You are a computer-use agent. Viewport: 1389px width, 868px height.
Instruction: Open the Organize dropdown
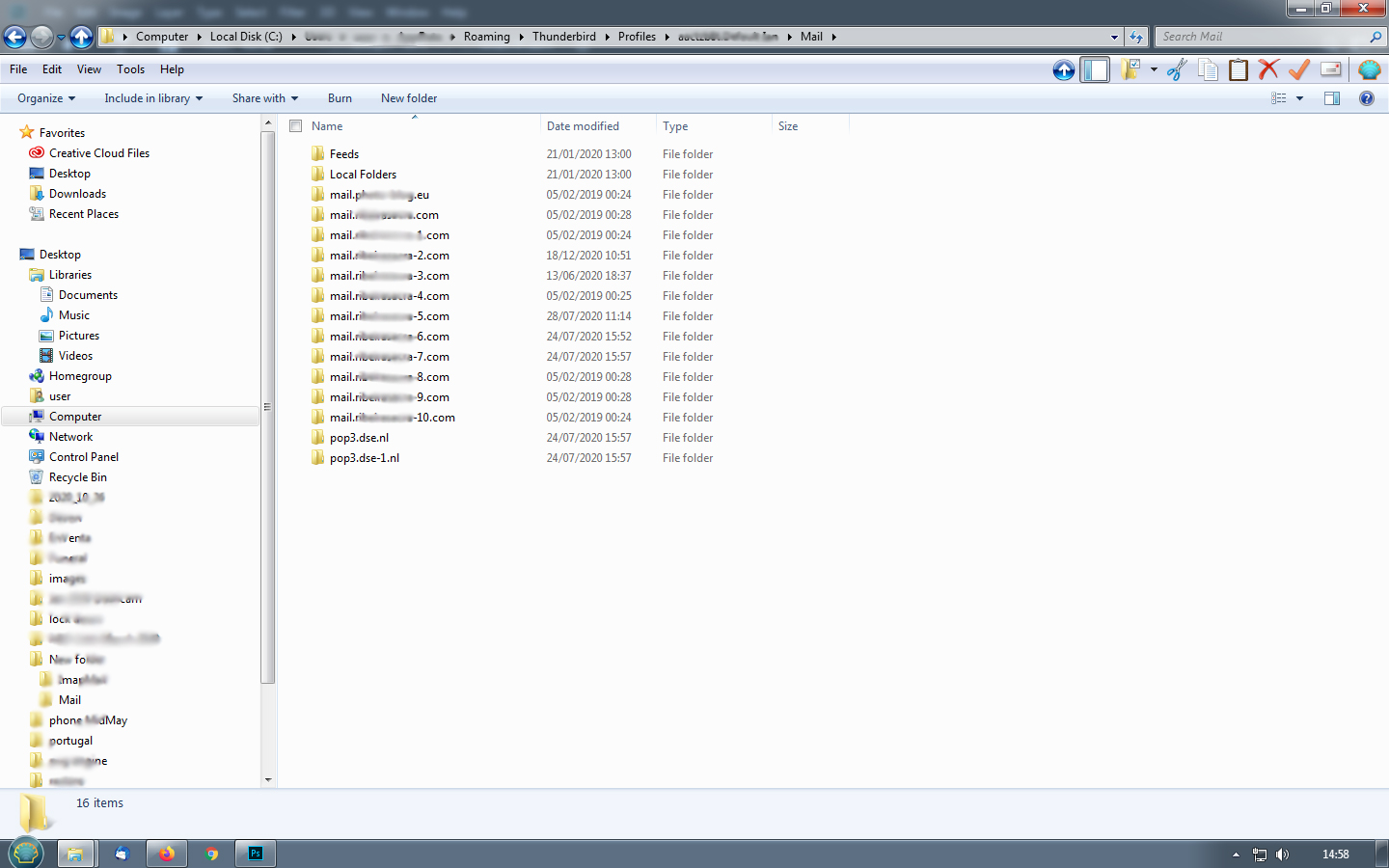[46, 98]
